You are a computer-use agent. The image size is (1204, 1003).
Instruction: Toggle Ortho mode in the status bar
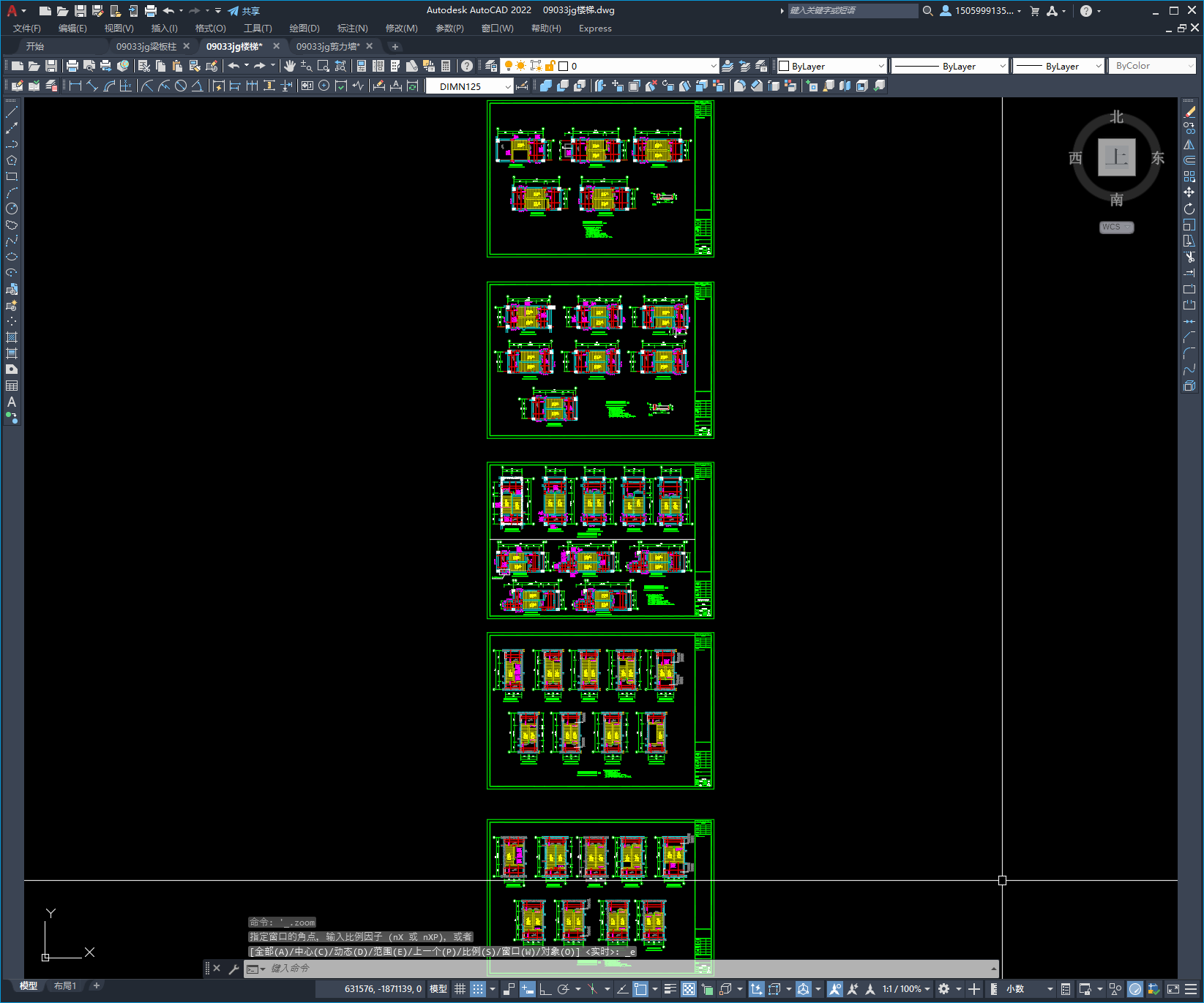point(545,989)
